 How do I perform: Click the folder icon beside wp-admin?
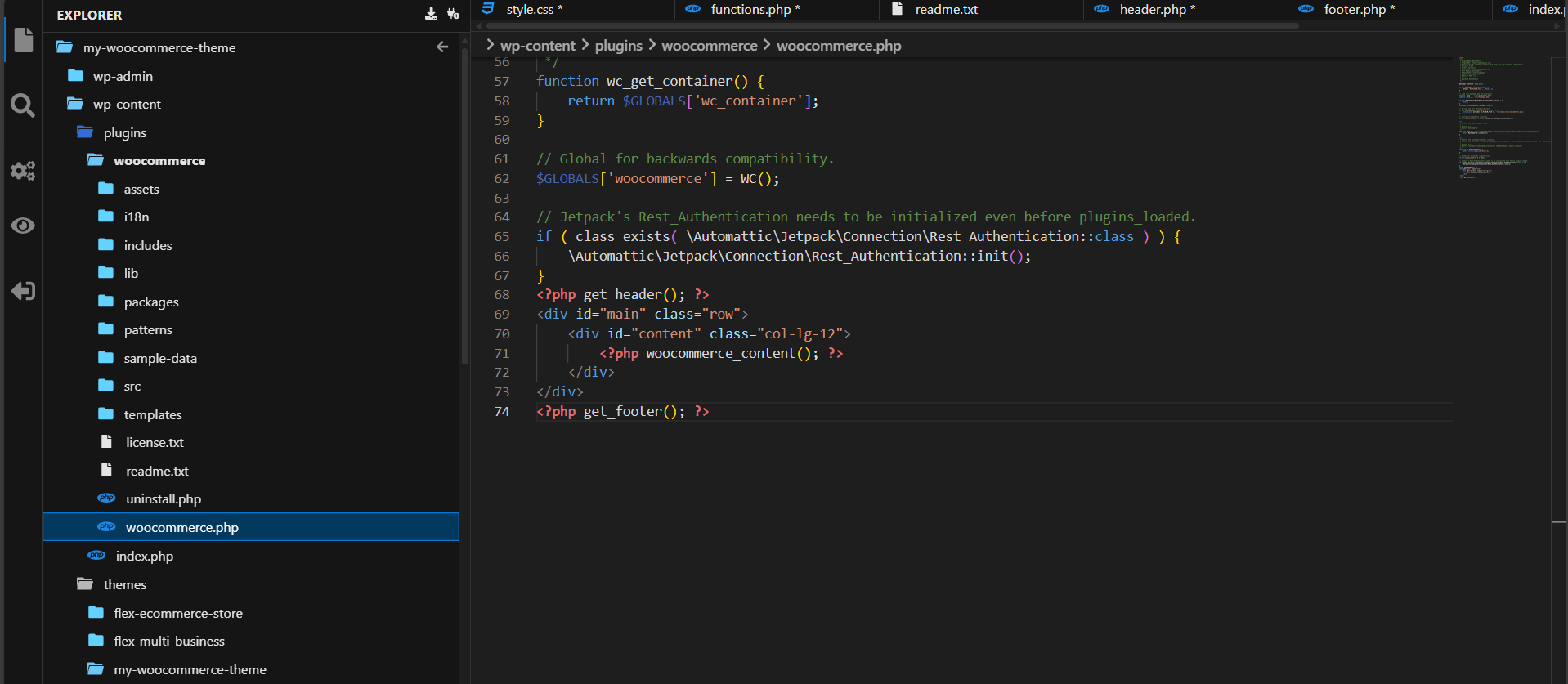pyautogui.click(x=75, y=75)
